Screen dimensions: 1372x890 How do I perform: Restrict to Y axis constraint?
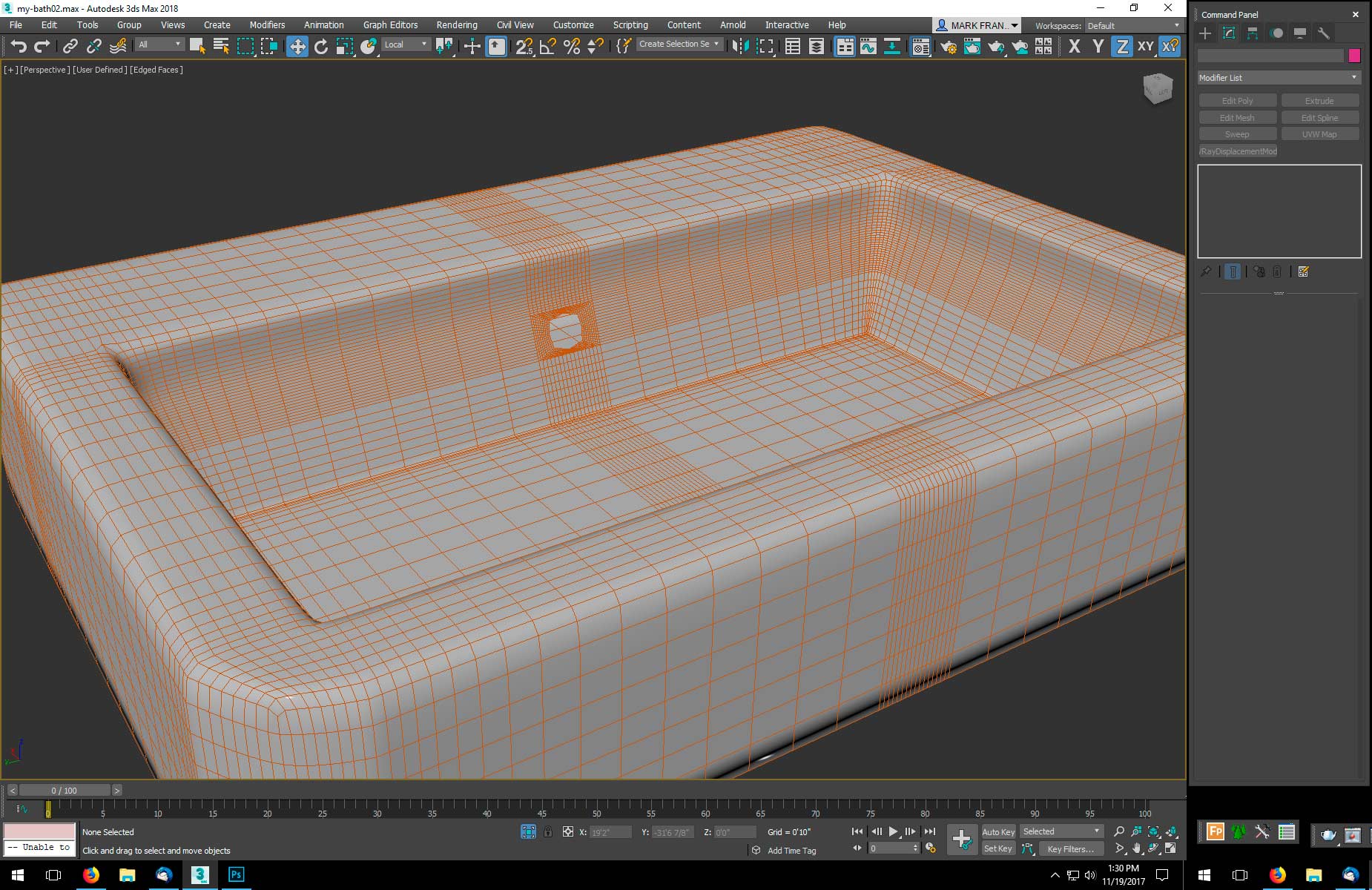click(x=1098, y=46)
